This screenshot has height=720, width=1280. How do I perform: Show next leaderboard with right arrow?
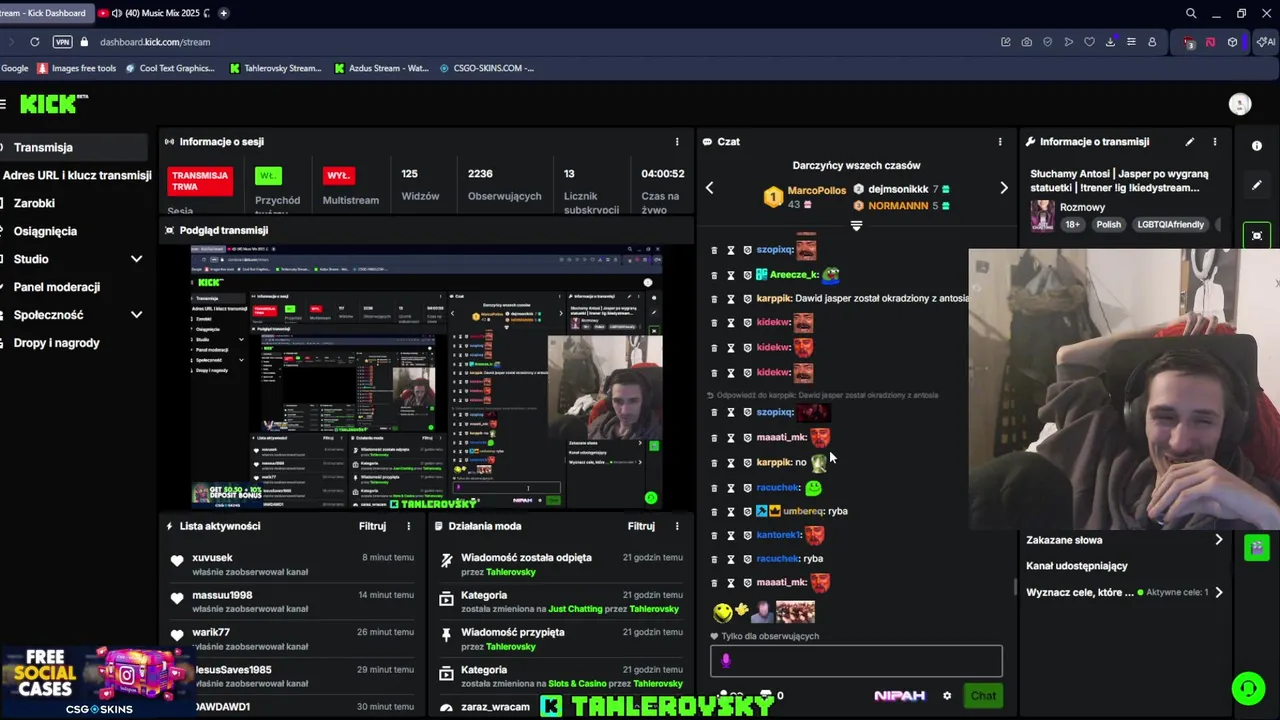coord(1004,188)
